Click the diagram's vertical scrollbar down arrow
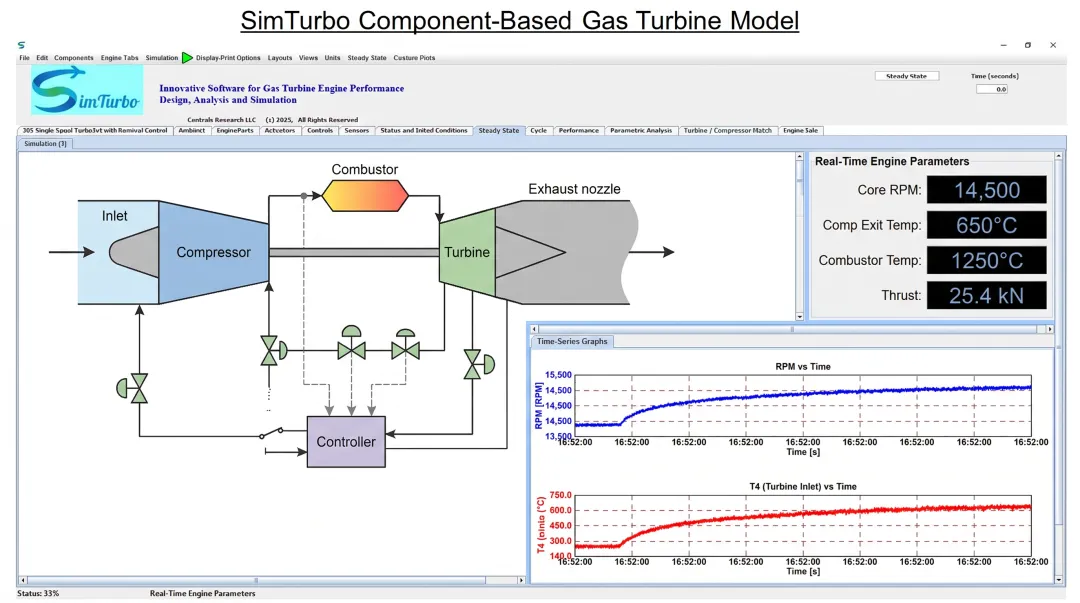This screenshot has height=603, width=1080. click(799, 316)
